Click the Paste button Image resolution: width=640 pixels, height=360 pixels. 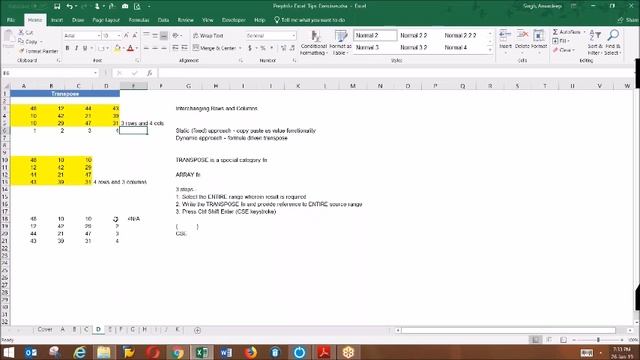point(8,40)
